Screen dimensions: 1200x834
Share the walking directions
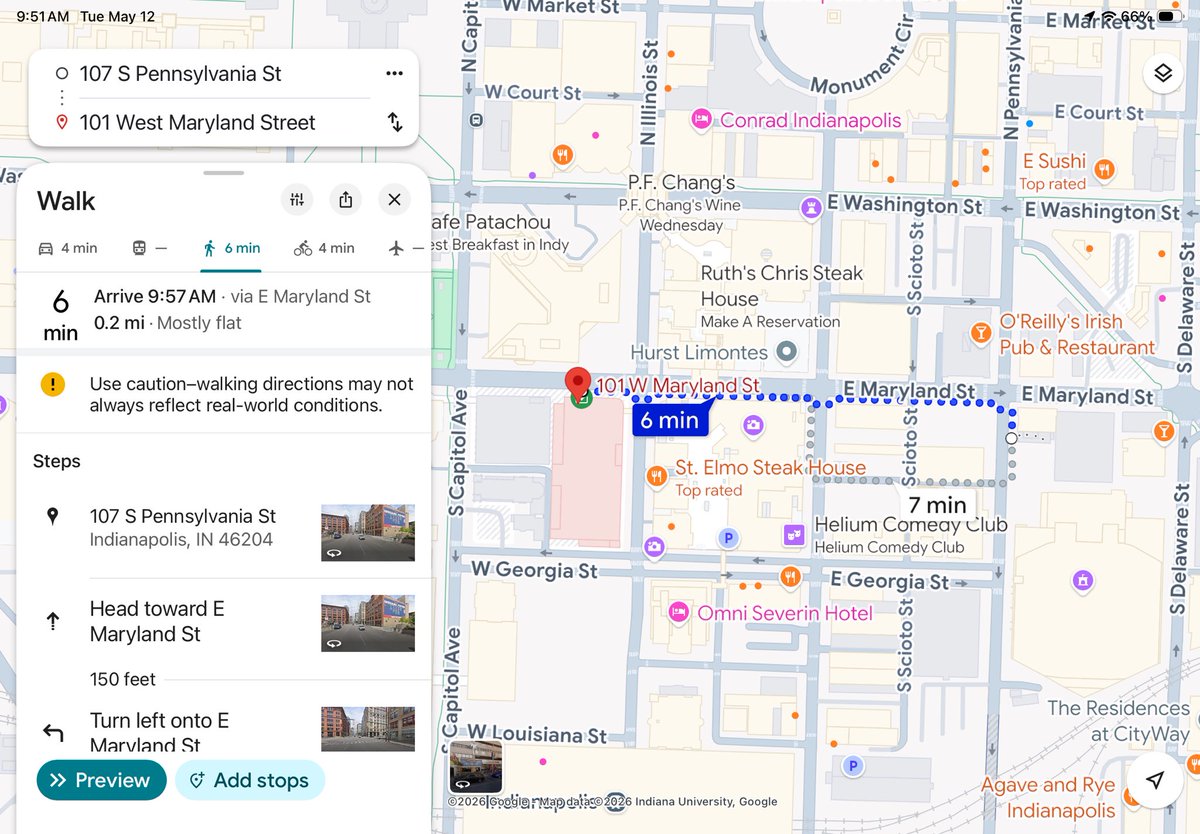[346, 200]
